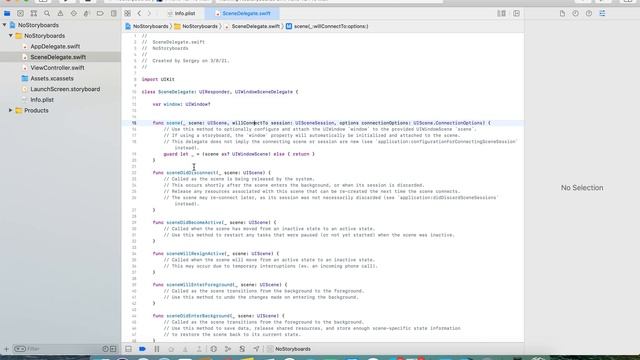
Task: Go forward in editor history
Action: [149, 13]
